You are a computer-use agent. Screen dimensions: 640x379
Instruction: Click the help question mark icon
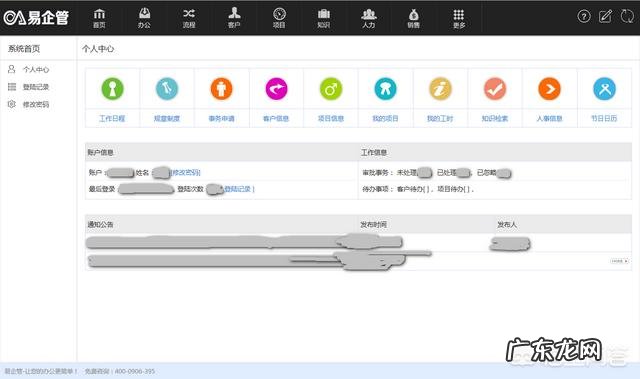tap(584, 16)
